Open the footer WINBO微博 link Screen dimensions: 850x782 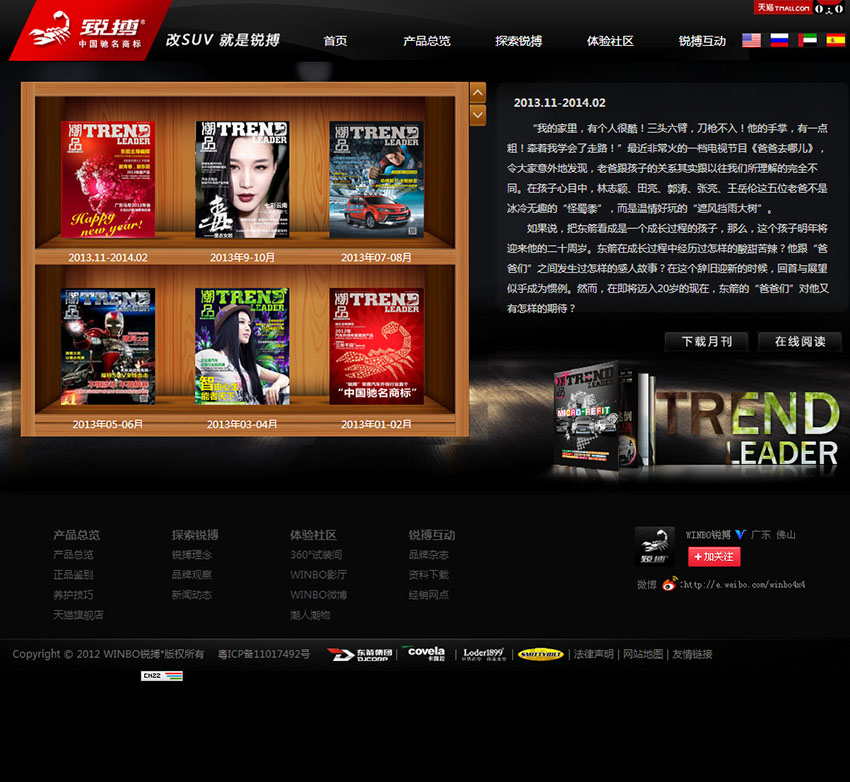click(319, 594)
